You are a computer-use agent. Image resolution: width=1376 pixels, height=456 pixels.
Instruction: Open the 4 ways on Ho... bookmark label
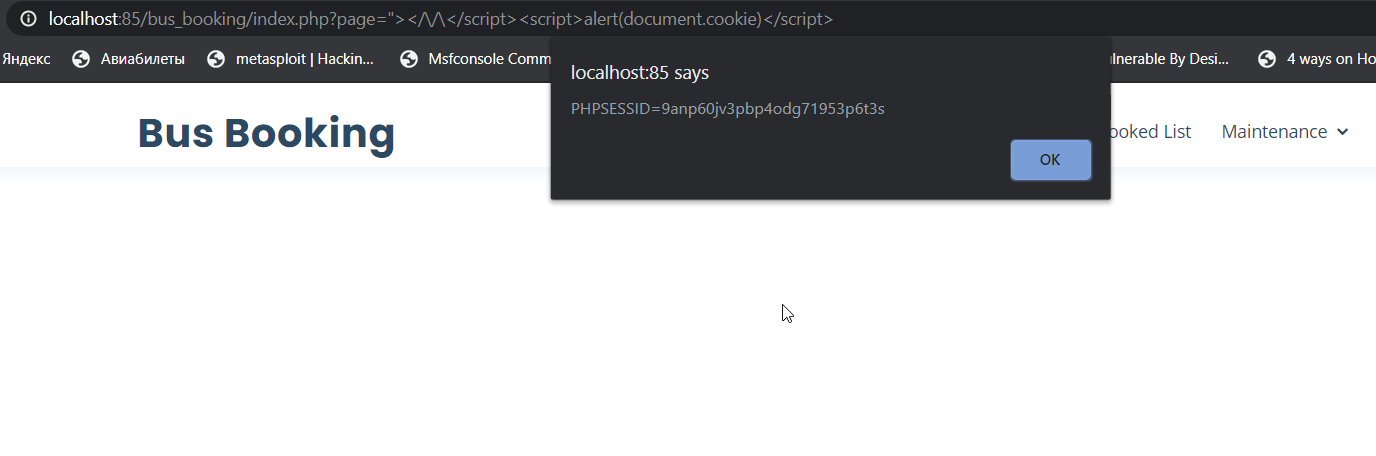[1330, 59]
